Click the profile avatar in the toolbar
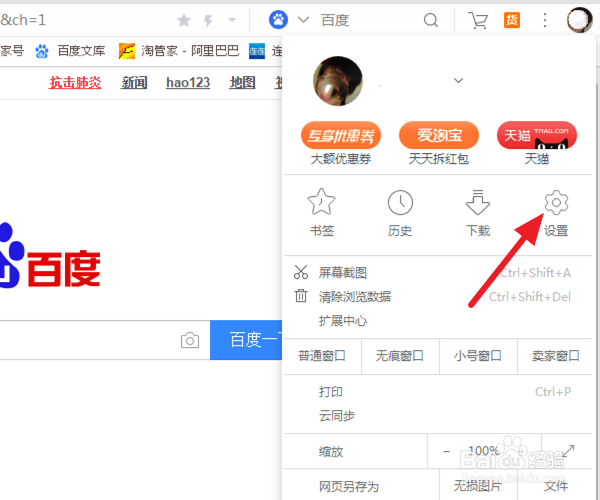The width and height of the screenshot is (600, 500). (579, 20)
